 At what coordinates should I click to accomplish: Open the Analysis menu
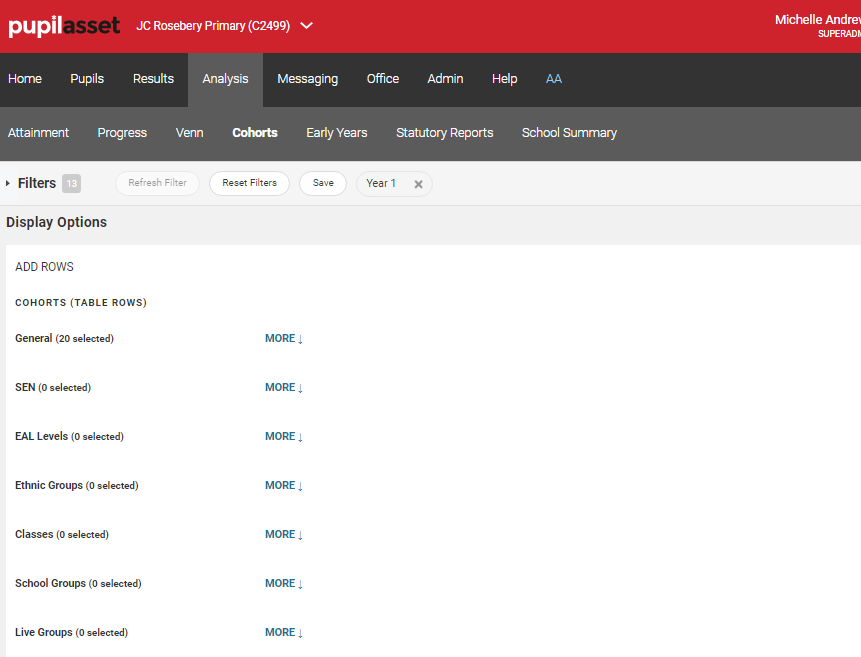tap(225, 79)
